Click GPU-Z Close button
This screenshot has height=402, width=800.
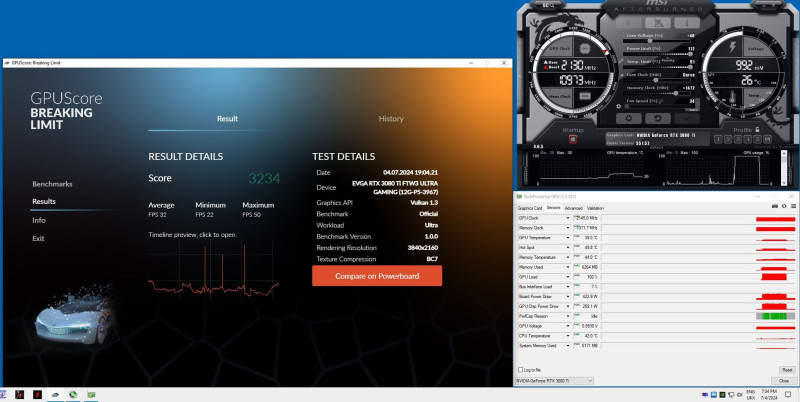click(784, 381)
